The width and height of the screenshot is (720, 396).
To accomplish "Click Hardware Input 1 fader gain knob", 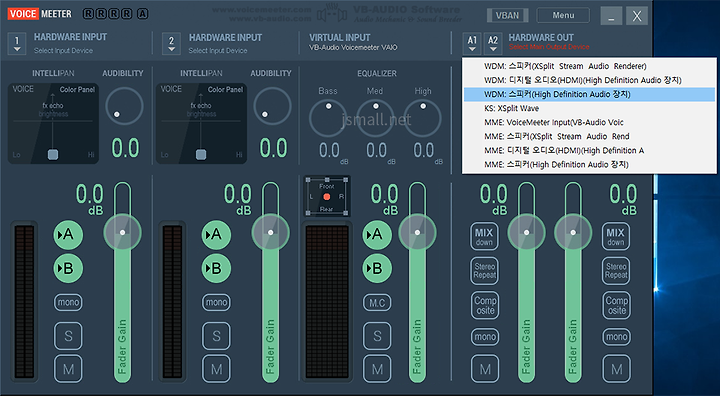I will [122, 232].
